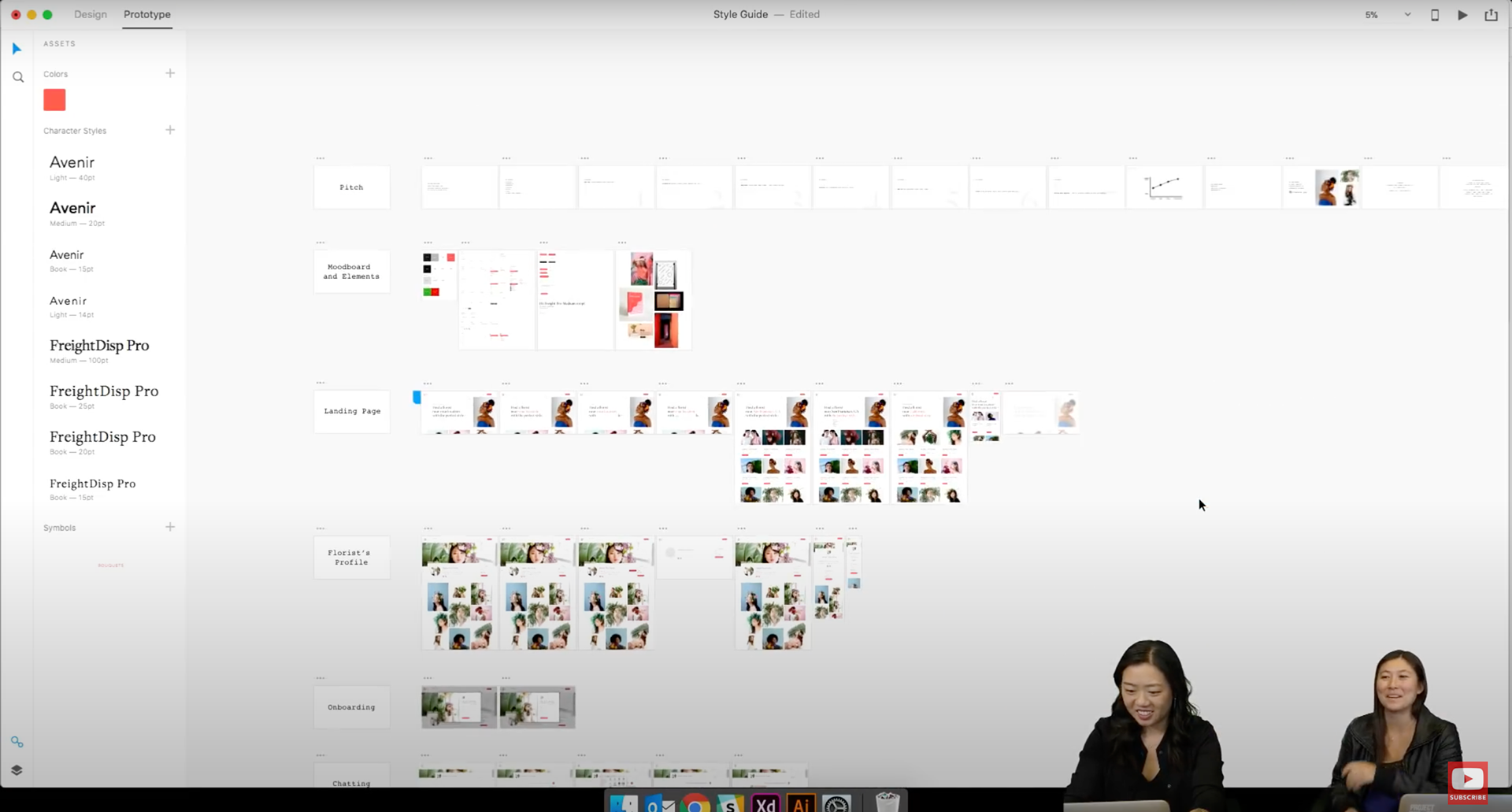Open Adobe Illustrator in the dock
Viewport: 1512px width, 812px height.
tap(801, 804)
